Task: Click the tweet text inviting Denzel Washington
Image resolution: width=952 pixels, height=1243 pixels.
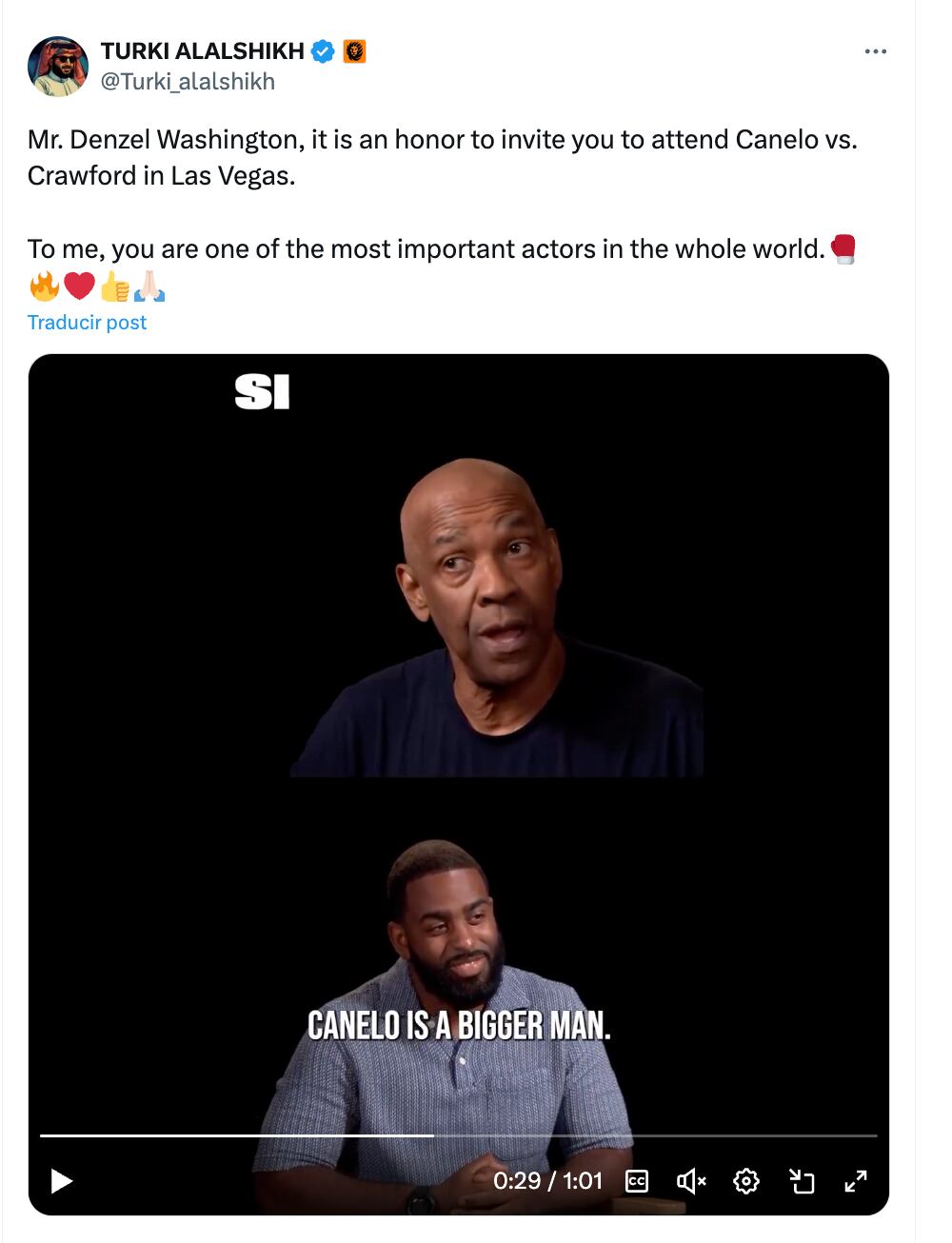Action: (x=442, y=157)
